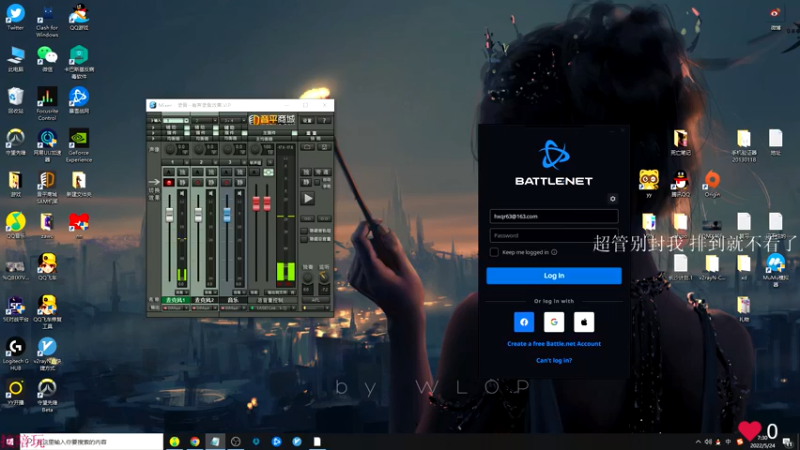Open the mixer settings button 设置
The width and height of the screenshot is (800, 450).
point(307,120)
